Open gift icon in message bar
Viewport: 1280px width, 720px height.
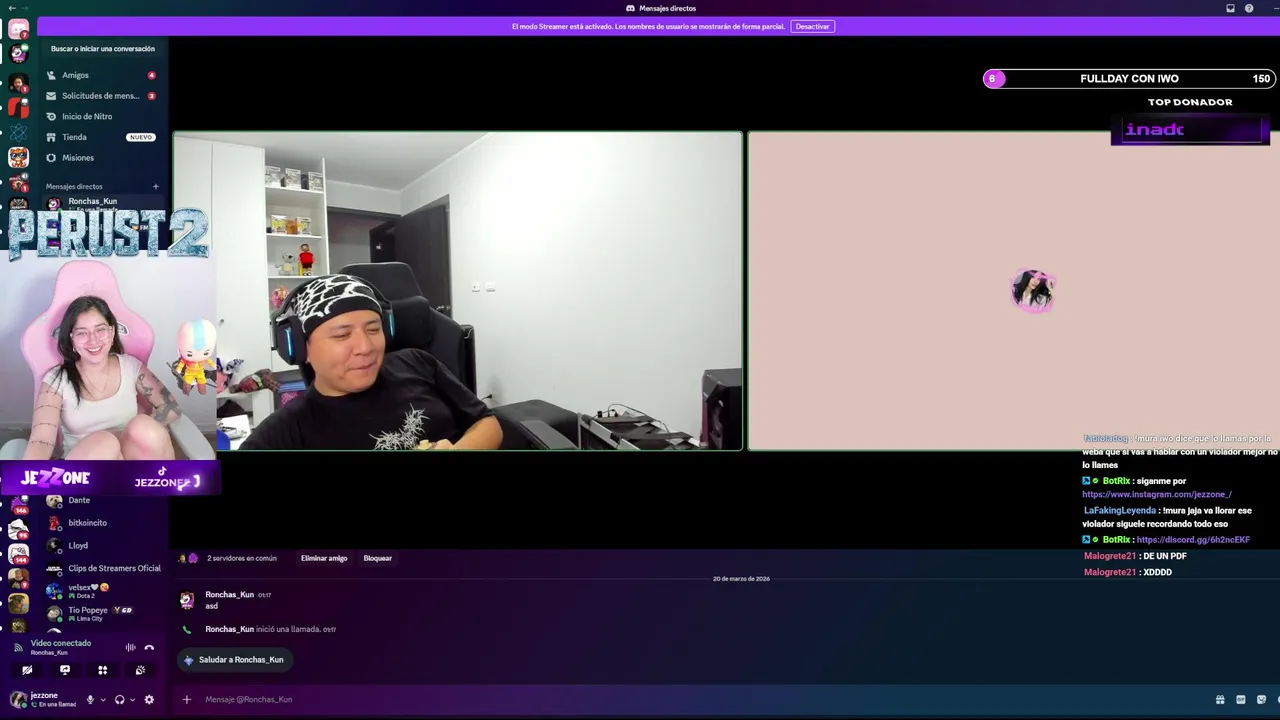tap(1220, 699)
